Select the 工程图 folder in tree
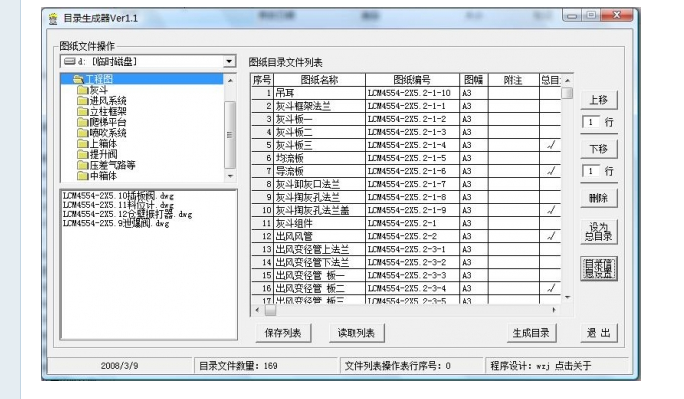The height and width of the screenshot is (399, 684). point(99,79)
